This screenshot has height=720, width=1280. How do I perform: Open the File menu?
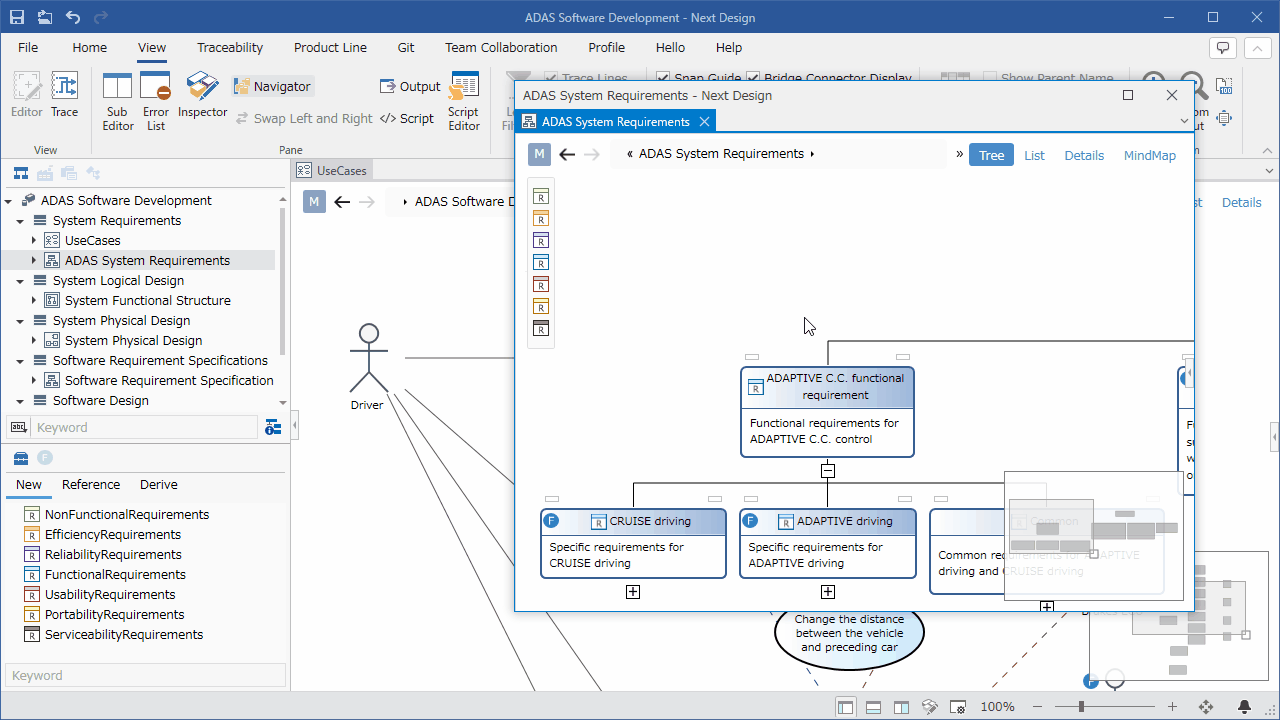click(x=28, y=47)
